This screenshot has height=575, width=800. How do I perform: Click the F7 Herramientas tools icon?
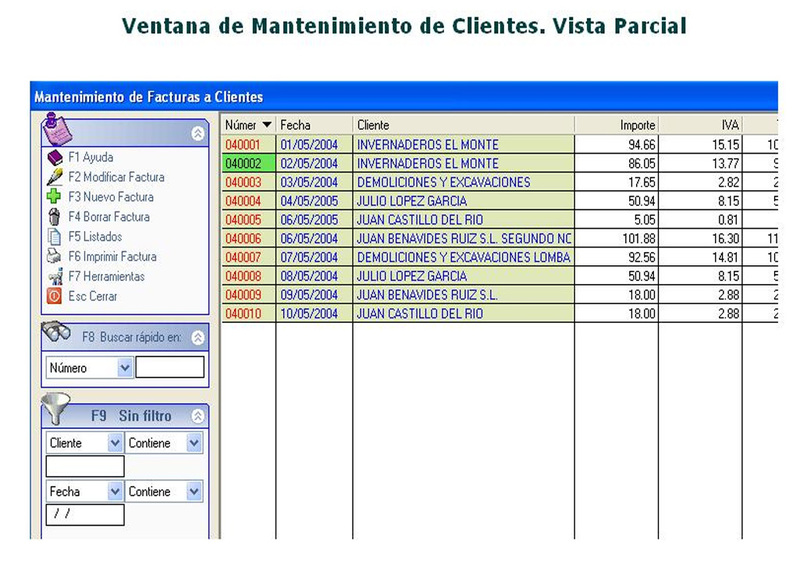pyautogui.click(x=55, y=277)
